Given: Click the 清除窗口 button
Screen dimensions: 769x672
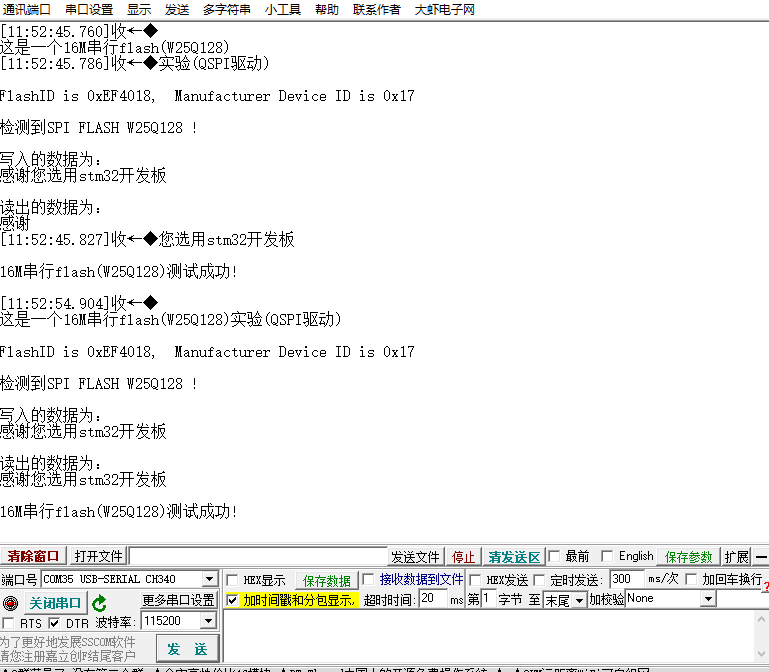Looking at the screenshot, I should pos(34,557).
